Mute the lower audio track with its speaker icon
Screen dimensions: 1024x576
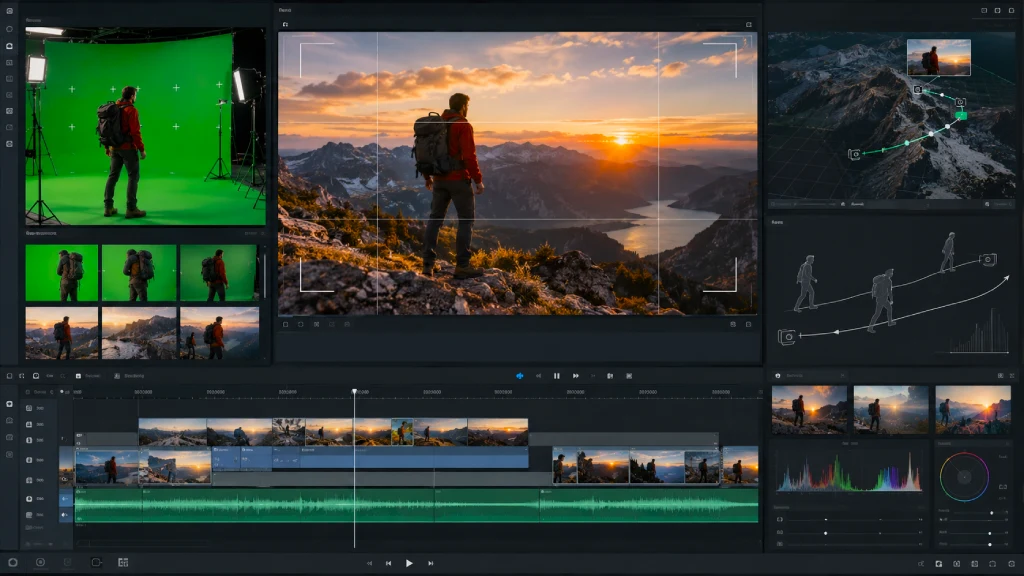[x=65, y=515]
